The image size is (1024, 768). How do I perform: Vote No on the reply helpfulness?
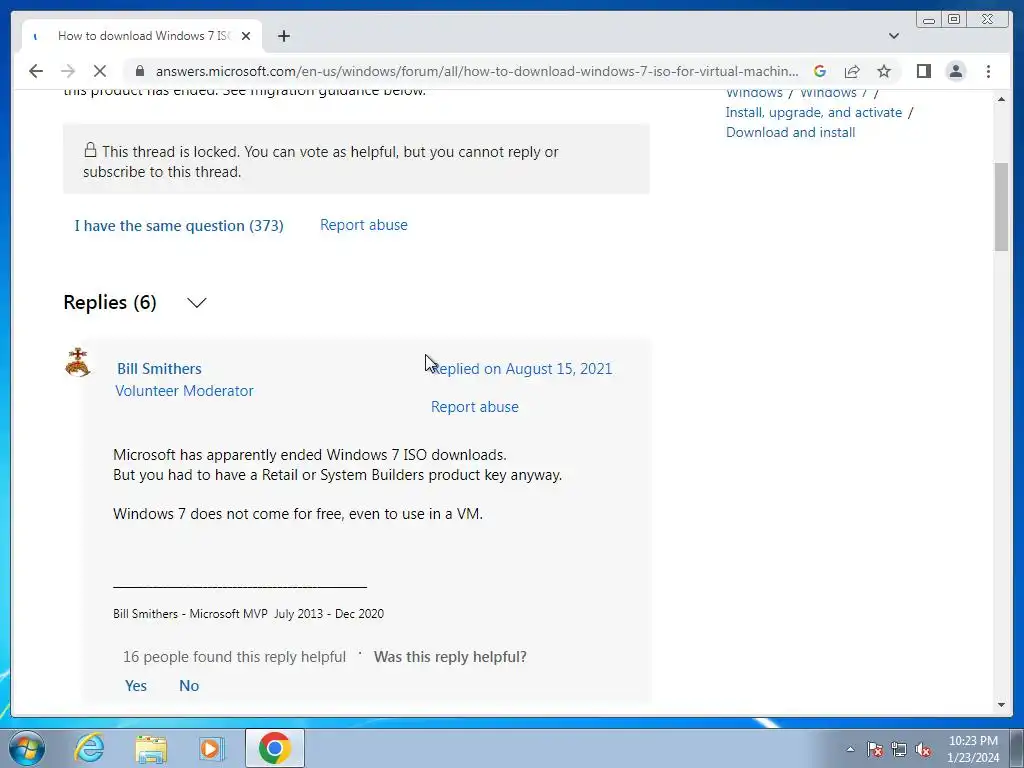point(189,685)
